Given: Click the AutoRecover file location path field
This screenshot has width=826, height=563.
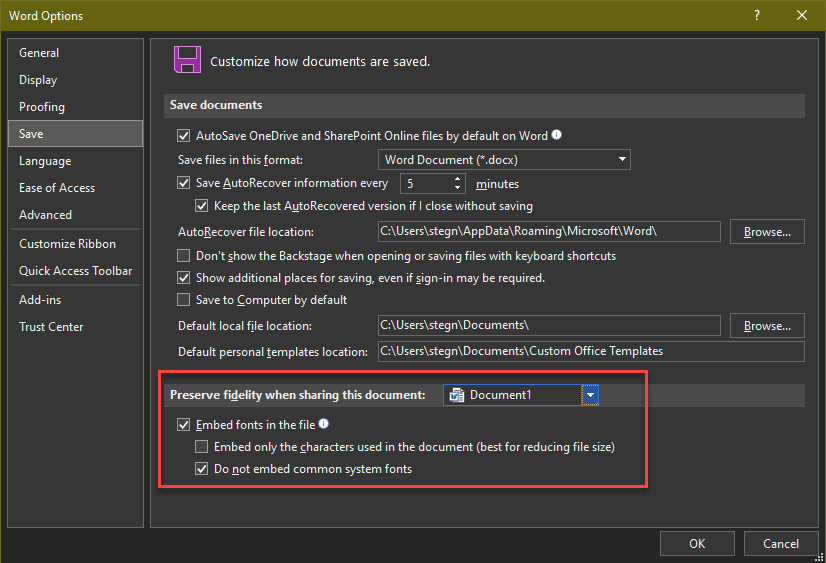Looking at the screenshot, I should coord(549,232).
